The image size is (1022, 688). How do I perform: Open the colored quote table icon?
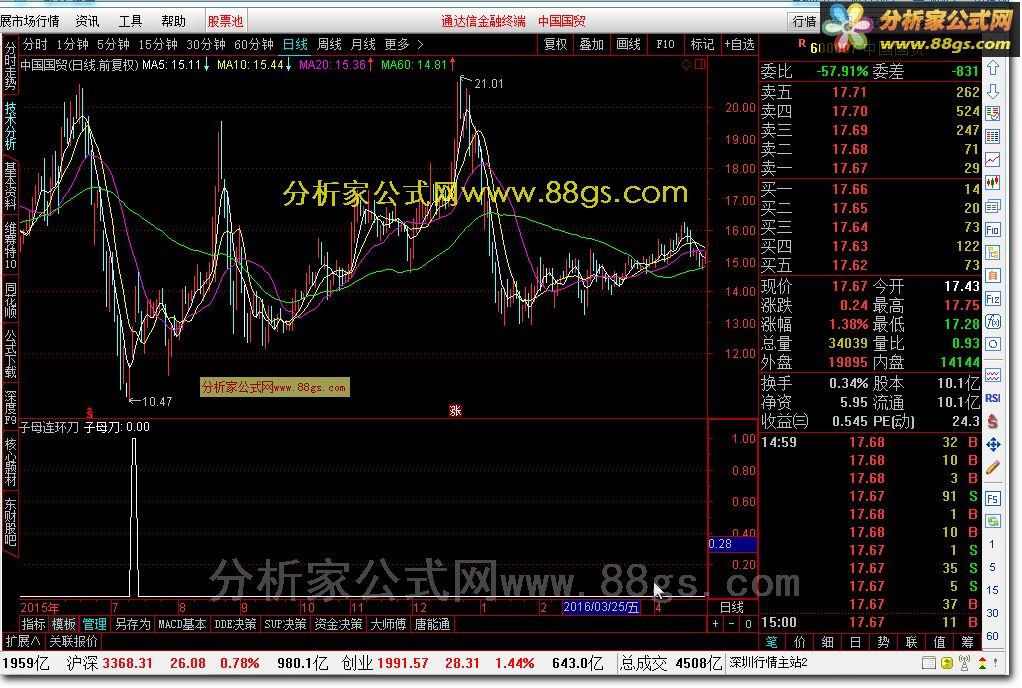[993, 136]
